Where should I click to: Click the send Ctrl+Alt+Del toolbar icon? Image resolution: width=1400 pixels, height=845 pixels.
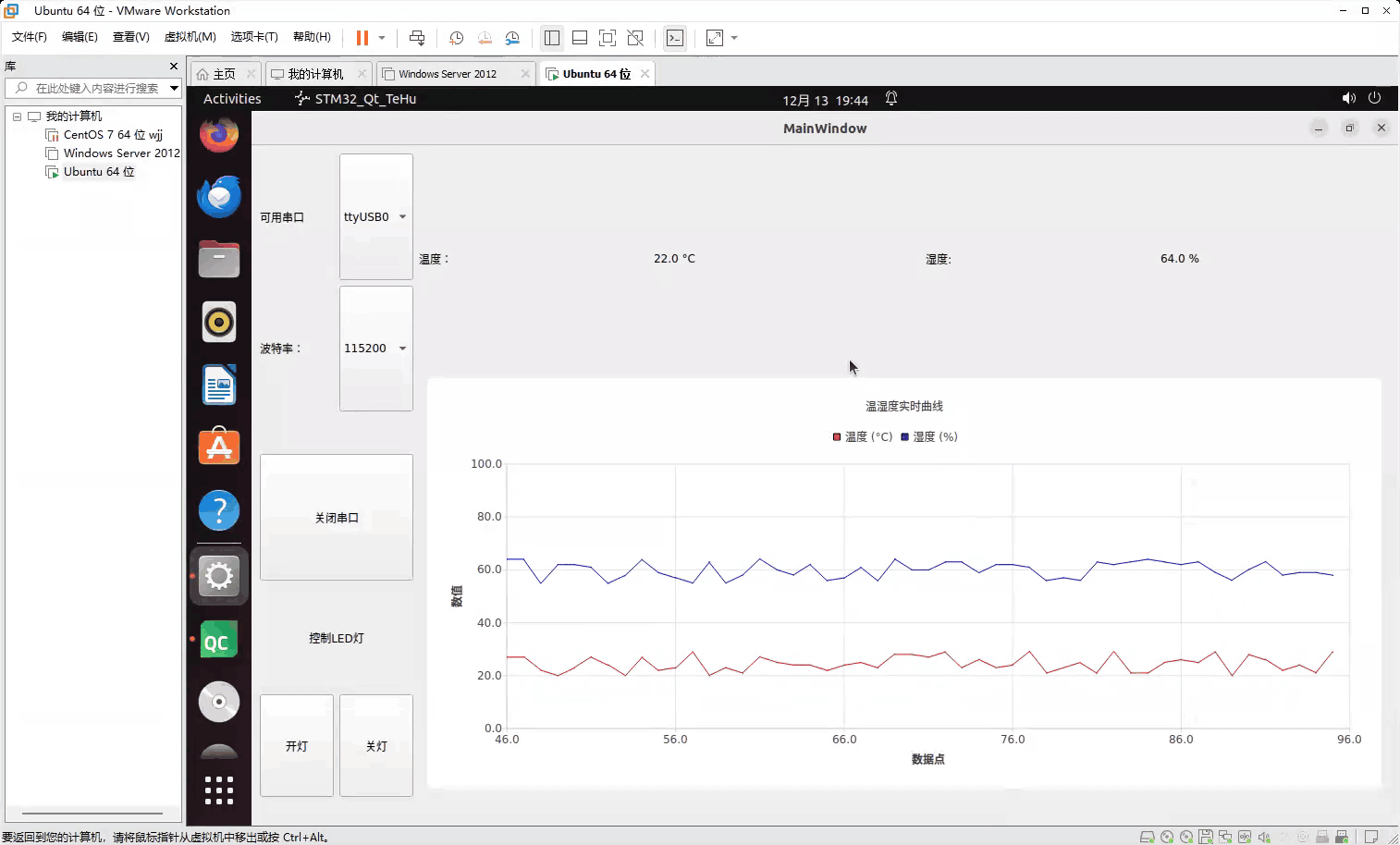click(x=417, y=38)
